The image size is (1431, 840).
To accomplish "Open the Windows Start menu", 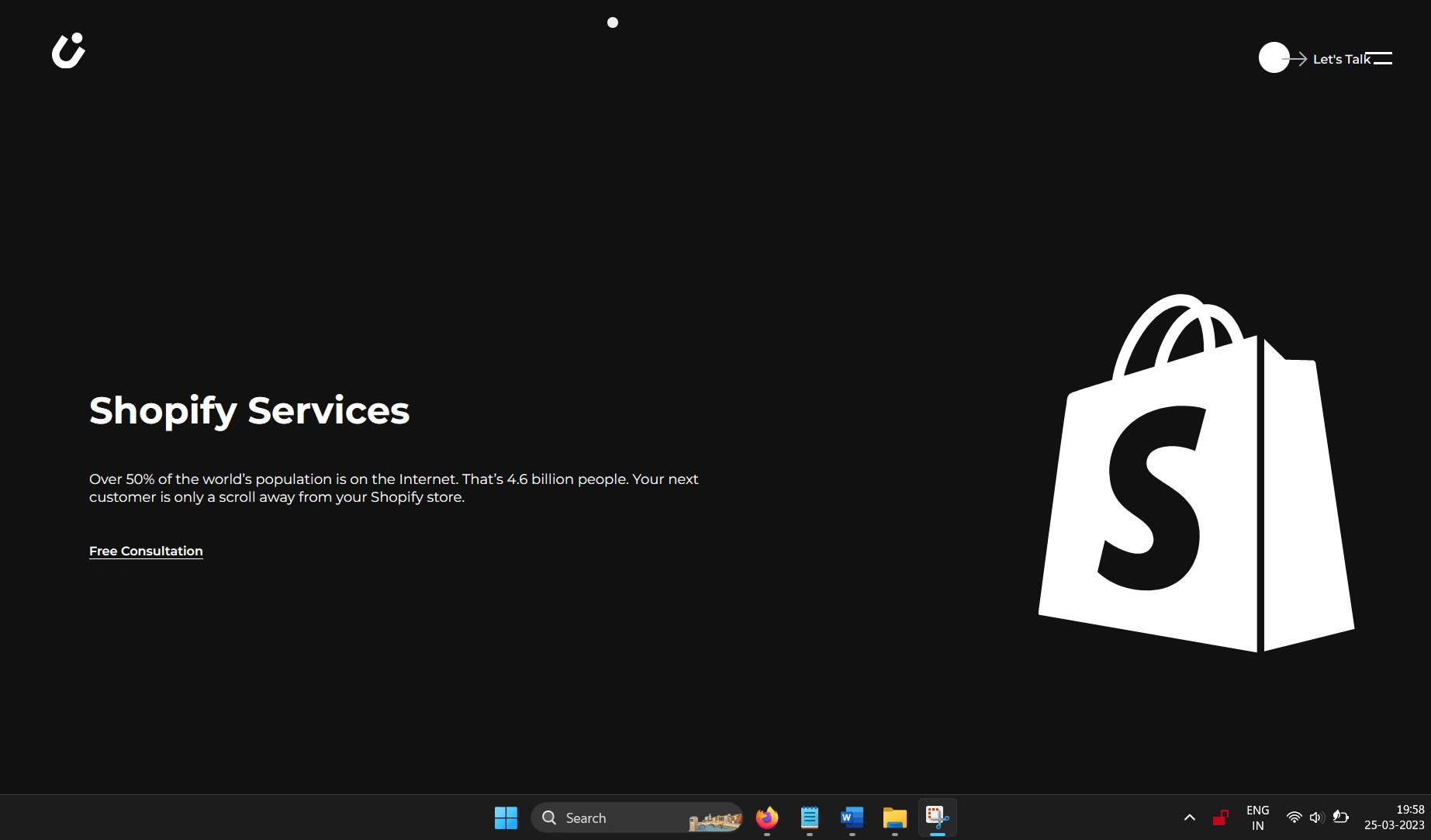I will pyautogui.click(x=506, y=818).
